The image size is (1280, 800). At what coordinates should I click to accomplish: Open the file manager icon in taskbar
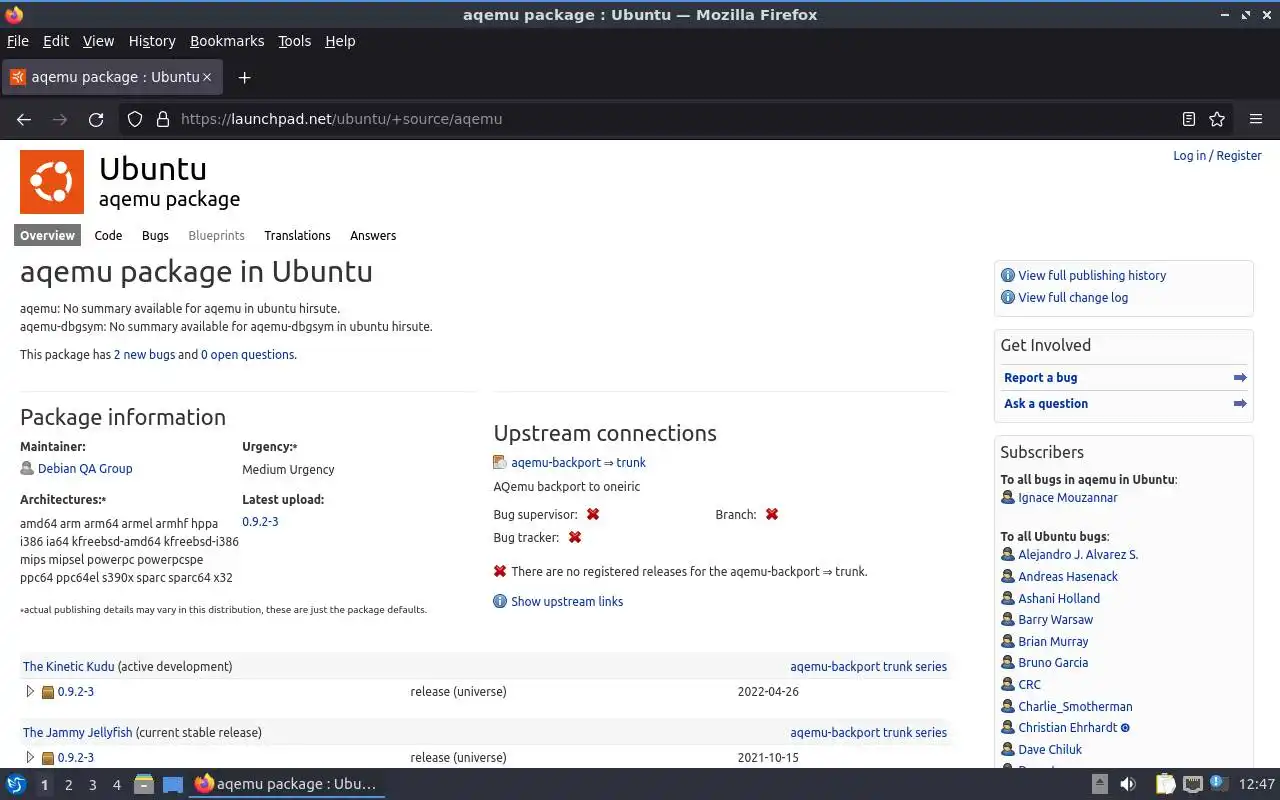coord(143,784)
